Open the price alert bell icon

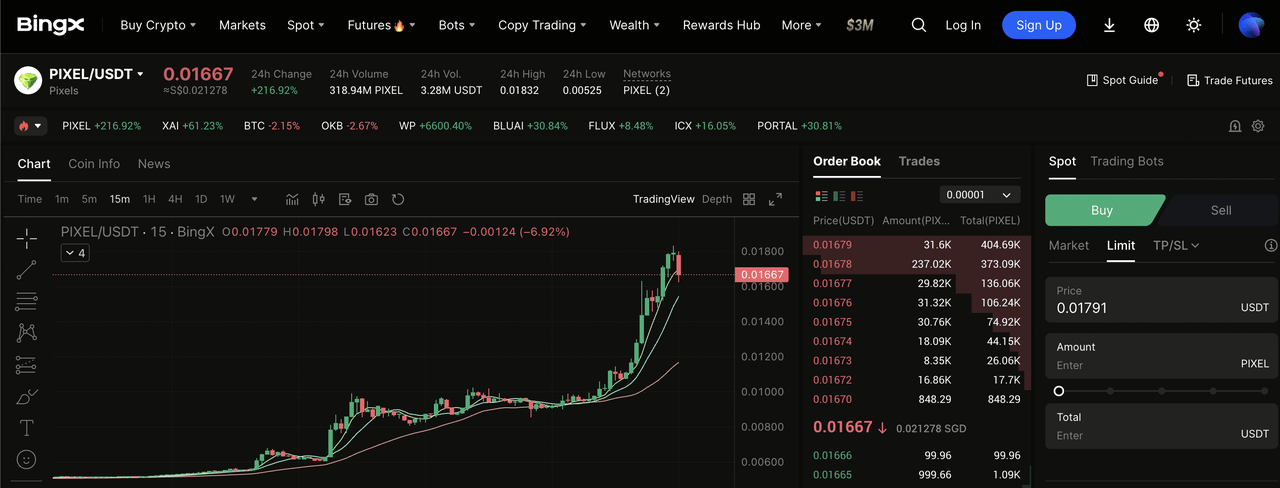(x=1235, y=126)
